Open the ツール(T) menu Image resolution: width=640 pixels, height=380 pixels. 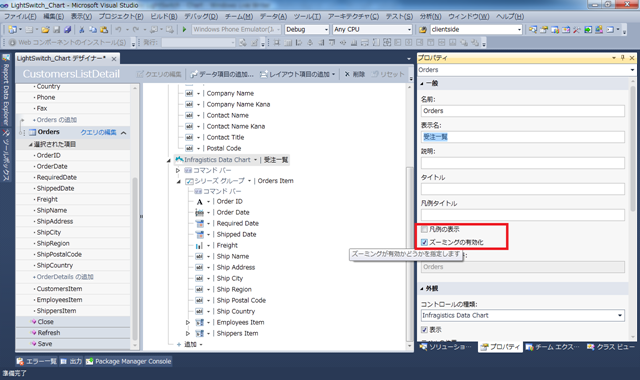pos(307,17)
